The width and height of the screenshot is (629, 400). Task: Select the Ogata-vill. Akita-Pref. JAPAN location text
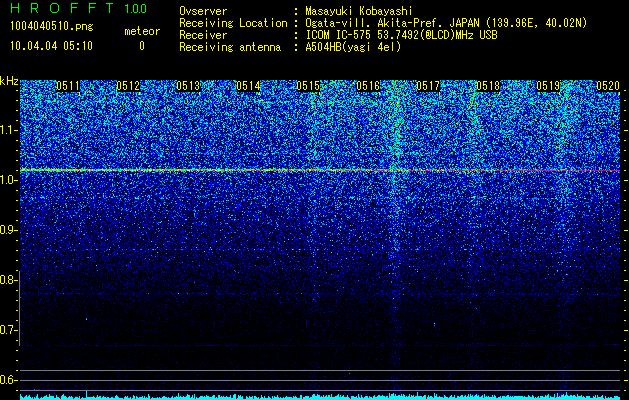[x=446, y=23]
